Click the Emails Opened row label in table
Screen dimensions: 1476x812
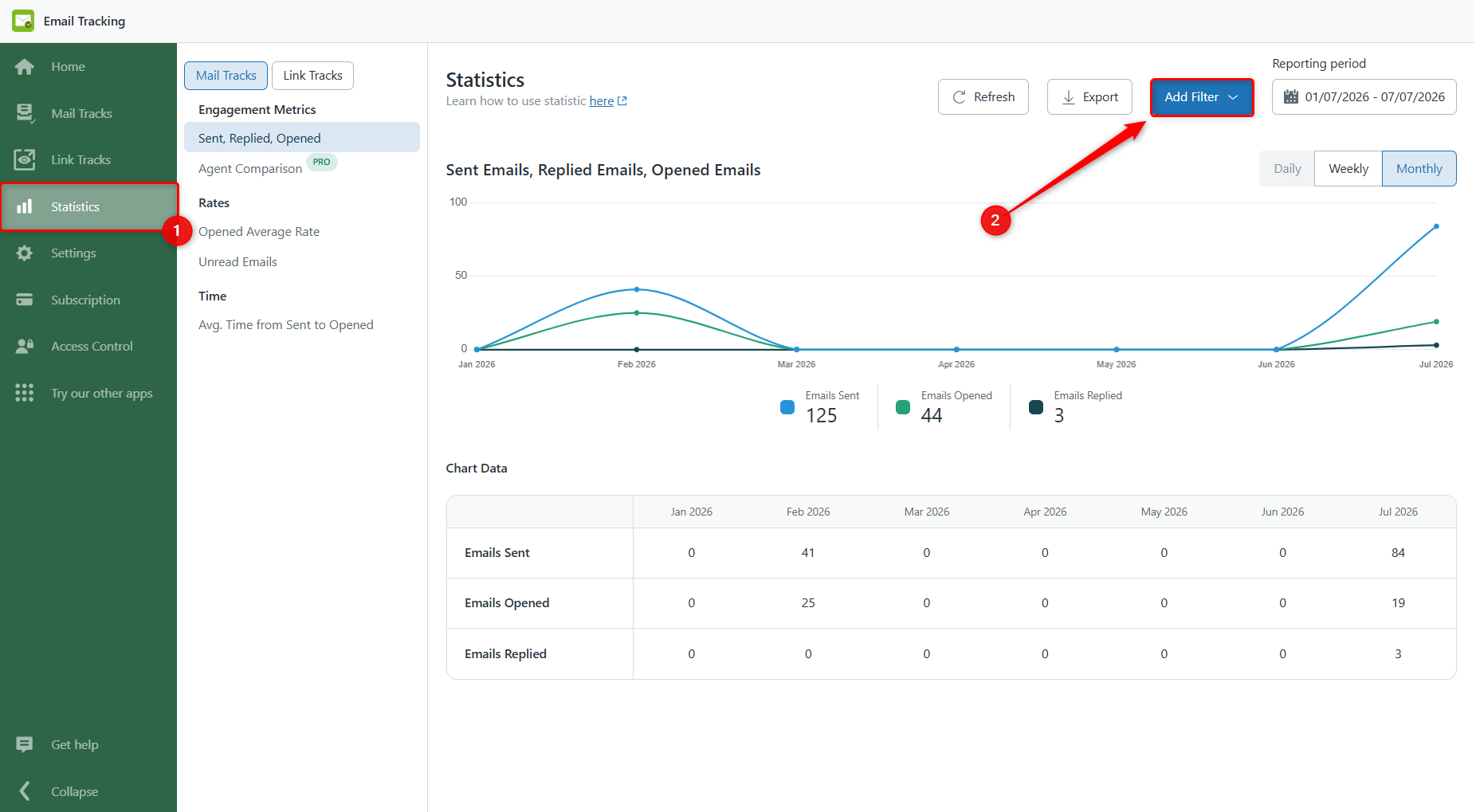pos(507,603)
